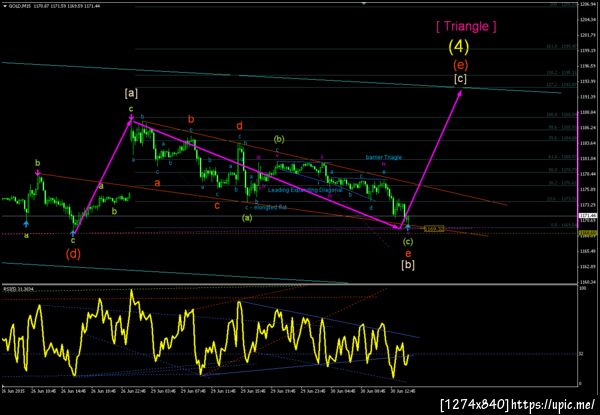Click the '29 Jun 07:45' time axis label
Screen dimensions: 600x415
click(191, 391)
